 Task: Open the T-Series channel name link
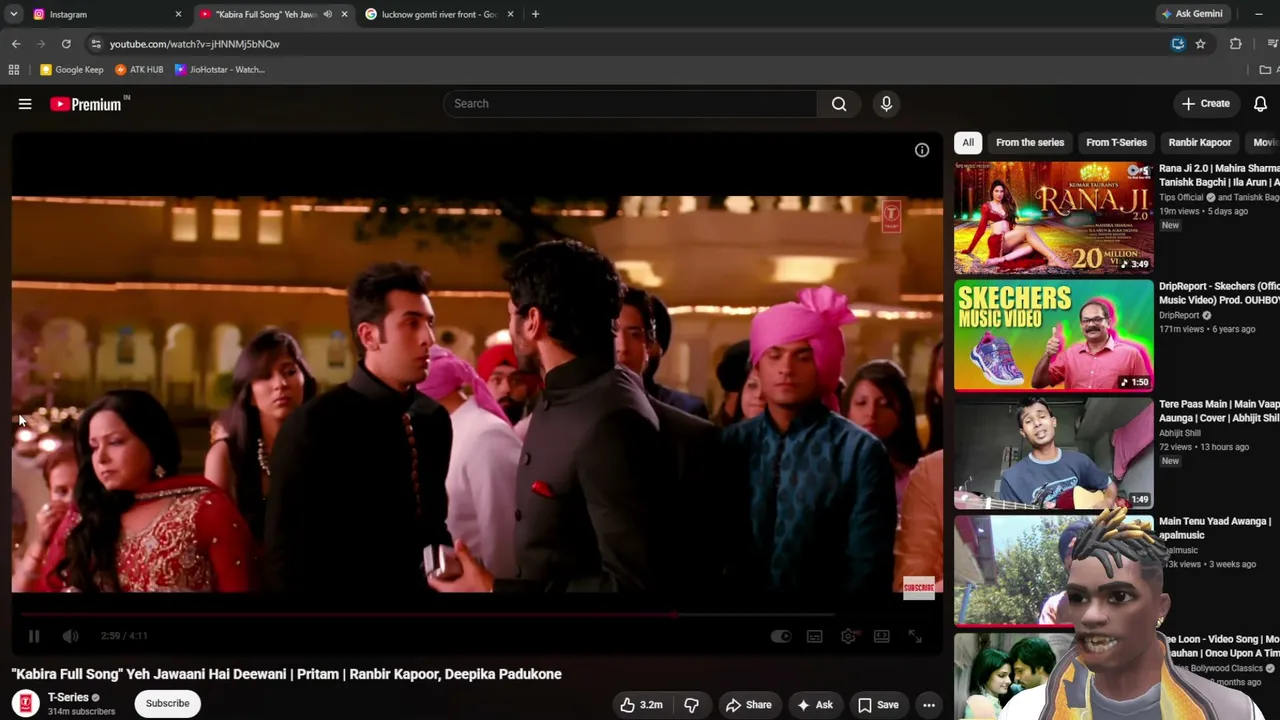68,697
